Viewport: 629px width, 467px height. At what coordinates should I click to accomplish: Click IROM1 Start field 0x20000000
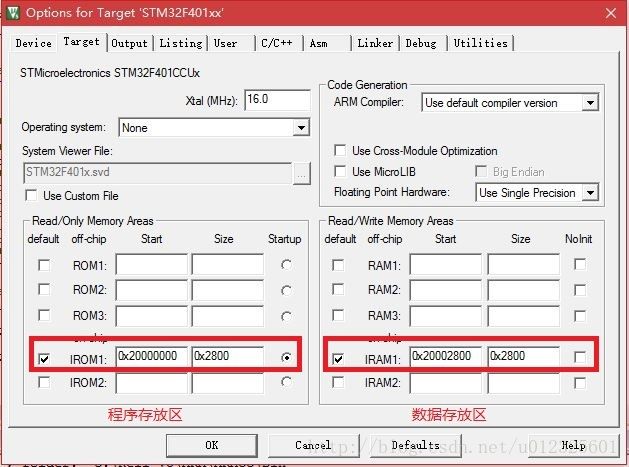(x=152, y=356)
